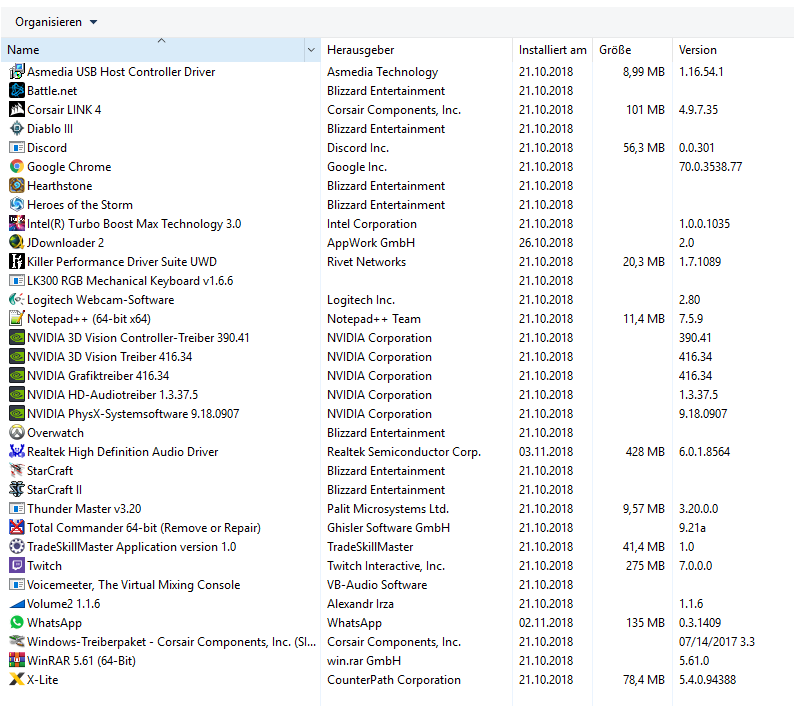Click the Asmedia USB Host Controller Driver icon
The image size is (794, 706).
click(17, 71)
